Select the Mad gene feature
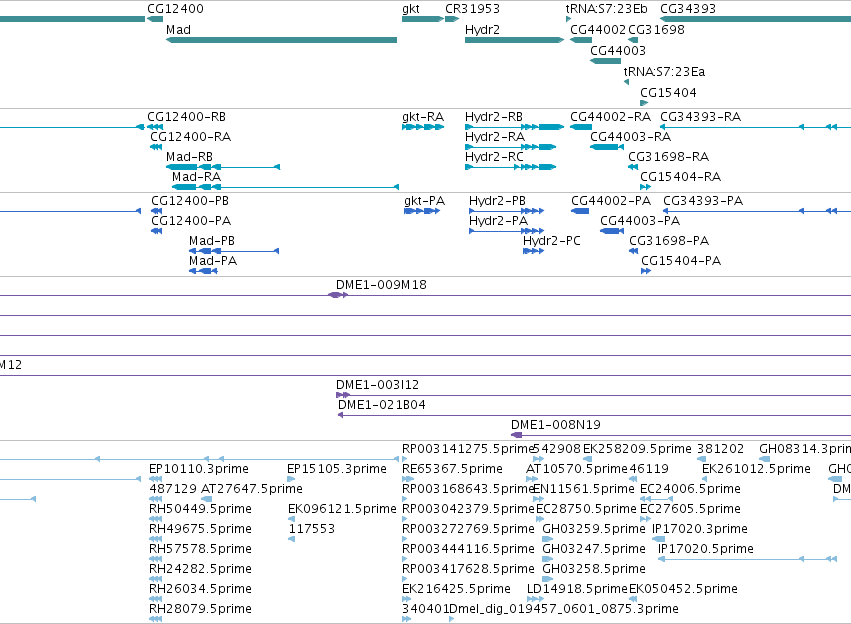The height and width of the screenshot is (624, 851). (x=281, y=40)
